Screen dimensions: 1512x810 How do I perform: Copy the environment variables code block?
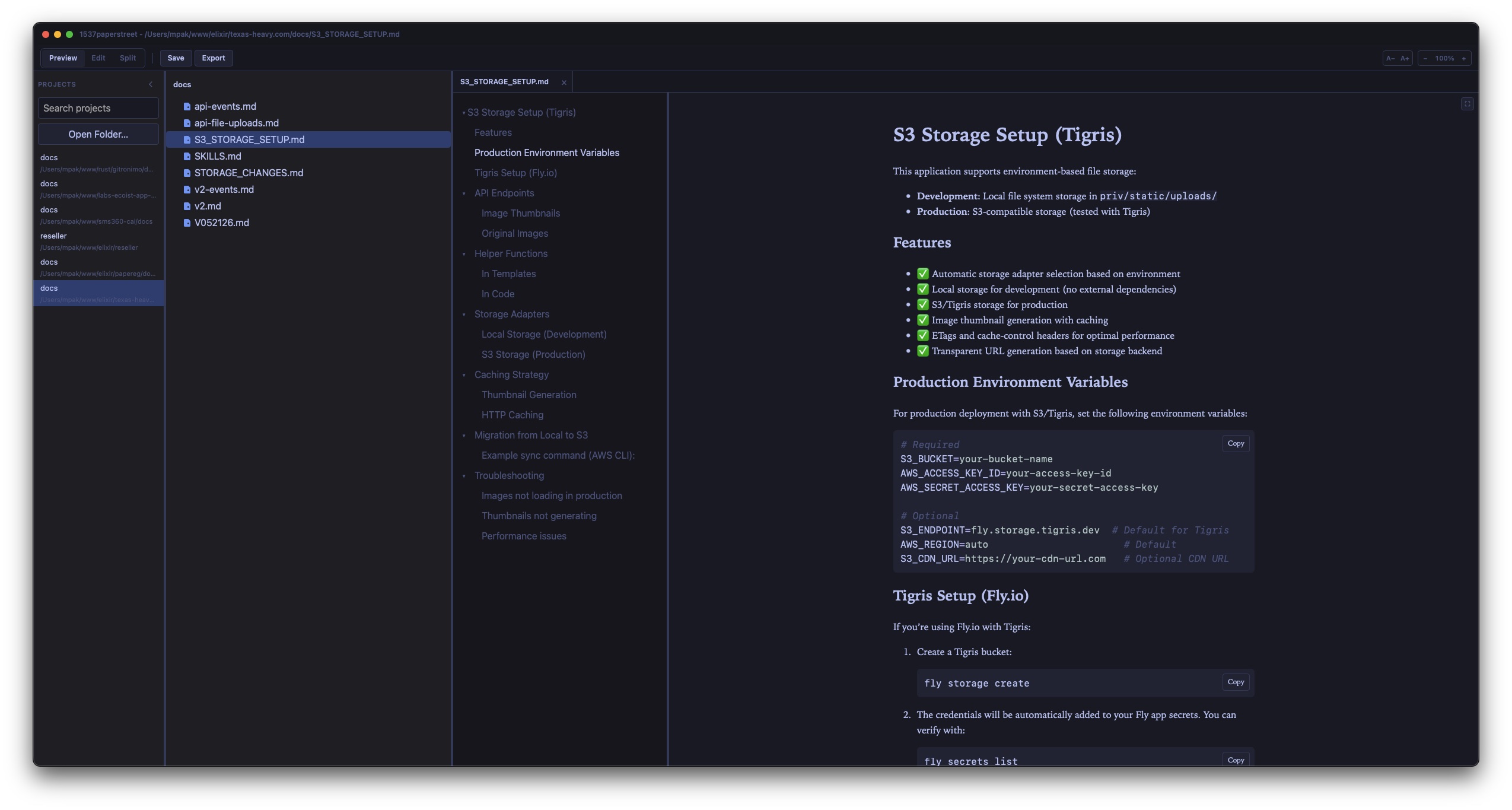[x=1236, y=444]
